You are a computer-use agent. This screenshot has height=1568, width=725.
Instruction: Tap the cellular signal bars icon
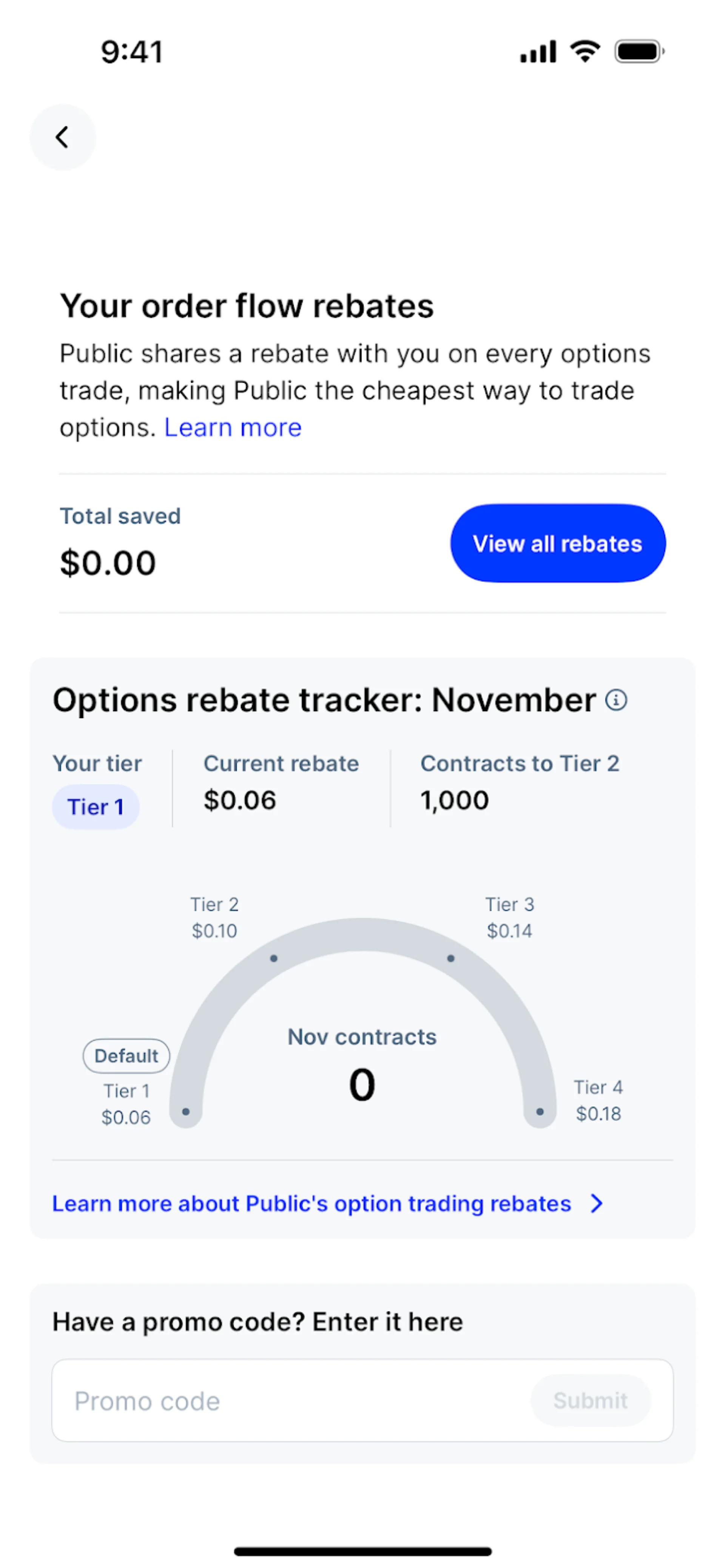pyautogui.click(x=537, y=52)
